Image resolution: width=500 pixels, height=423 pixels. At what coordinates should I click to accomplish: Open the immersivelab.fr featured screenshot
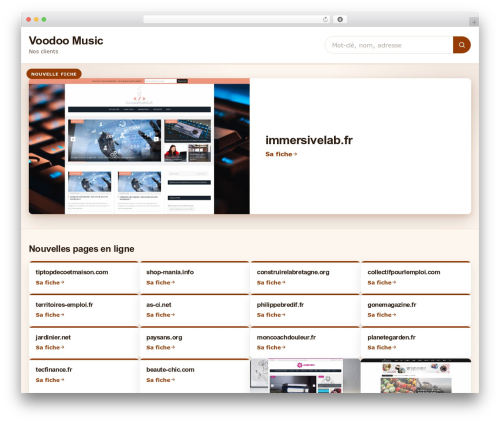click(x=139, y=146)
